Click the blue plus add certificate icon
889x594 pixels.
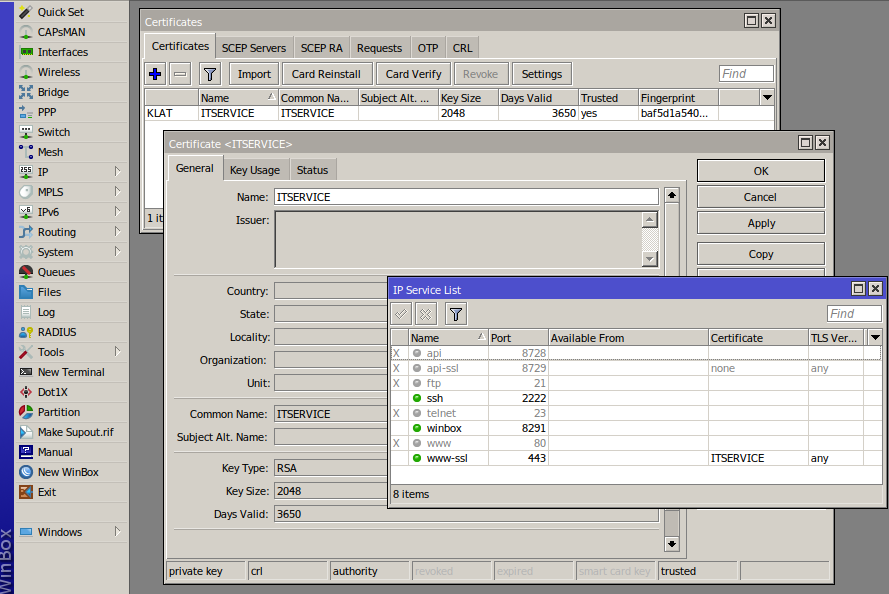[x=155, y=74]
